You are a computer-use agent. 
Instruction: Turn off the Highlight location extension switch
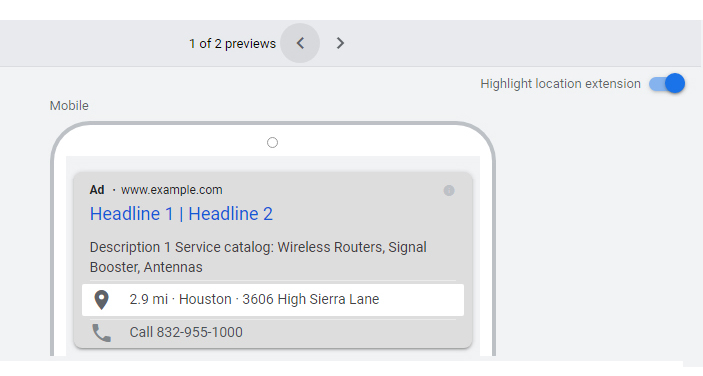(x=667, y=84)
